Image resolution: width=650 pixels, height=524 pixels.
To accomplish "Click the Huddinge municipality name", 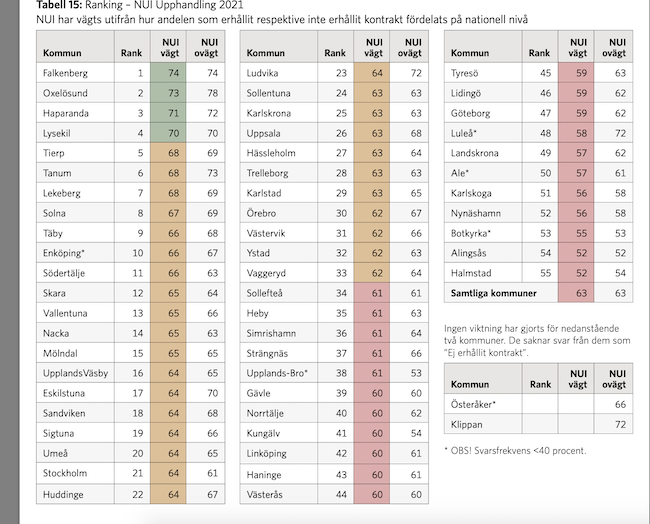I will (65, 492).
